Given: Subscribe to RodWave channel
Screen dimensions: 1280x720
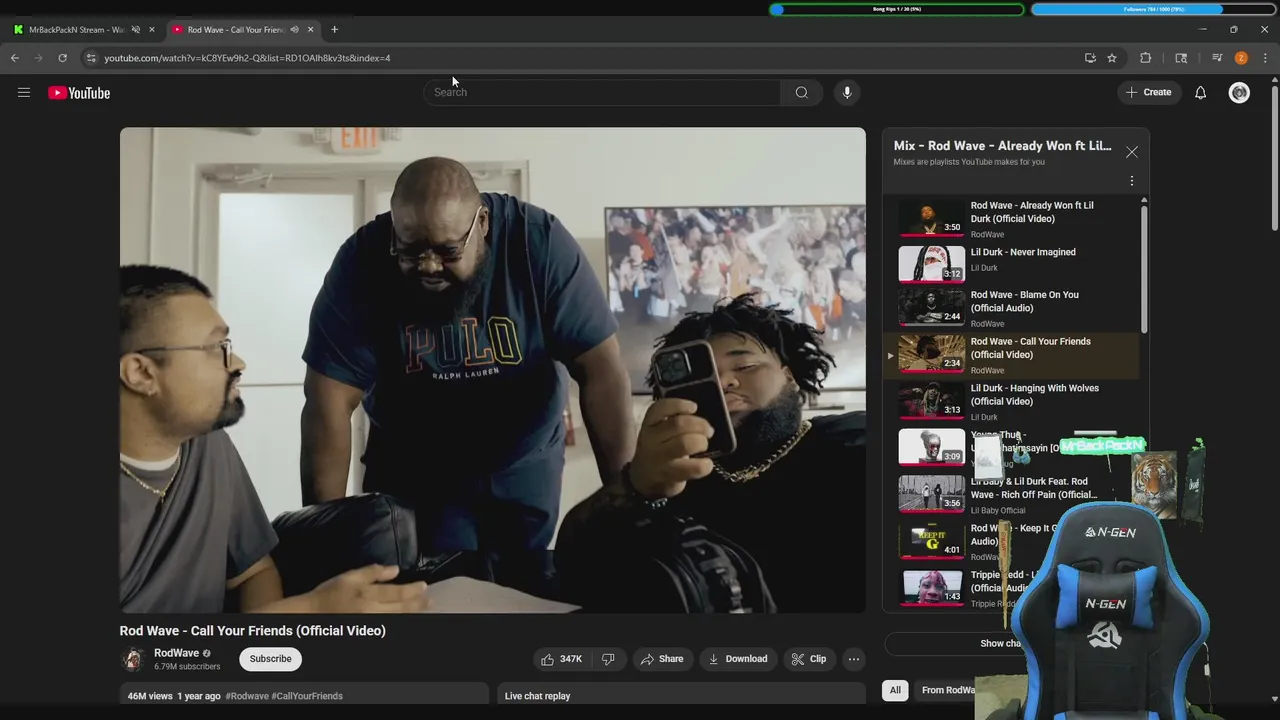Looking at the screenshot, I should point(270,659).
